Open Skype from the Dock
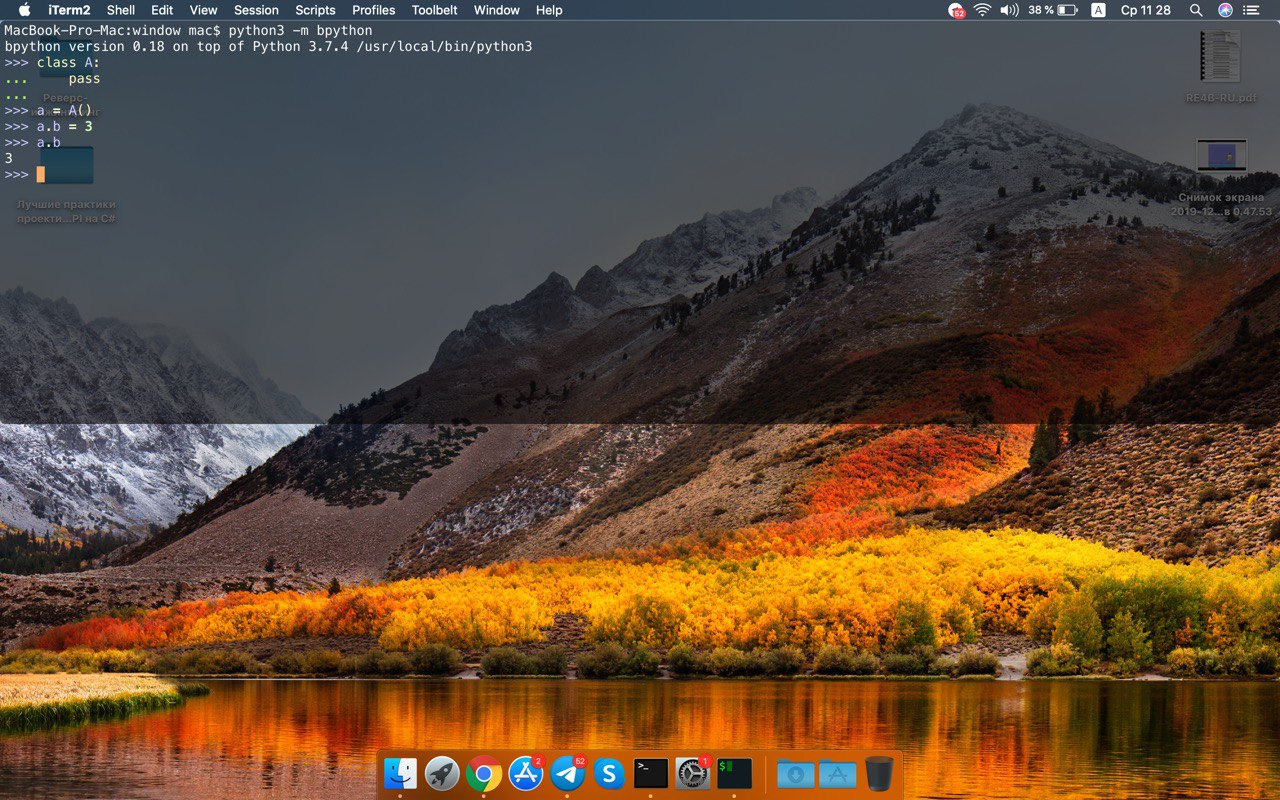 (609, 773)
